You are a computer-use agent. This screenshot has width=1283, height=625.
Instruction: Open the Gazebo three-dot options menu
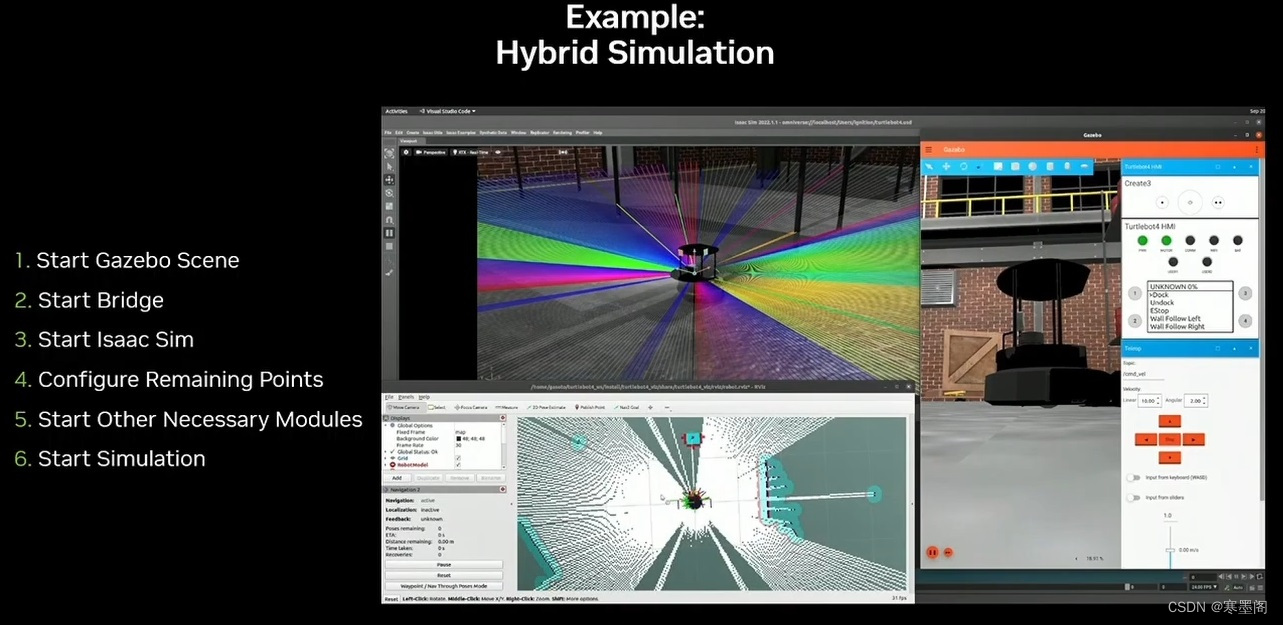pyautogui.click(x=1257, y=149)
